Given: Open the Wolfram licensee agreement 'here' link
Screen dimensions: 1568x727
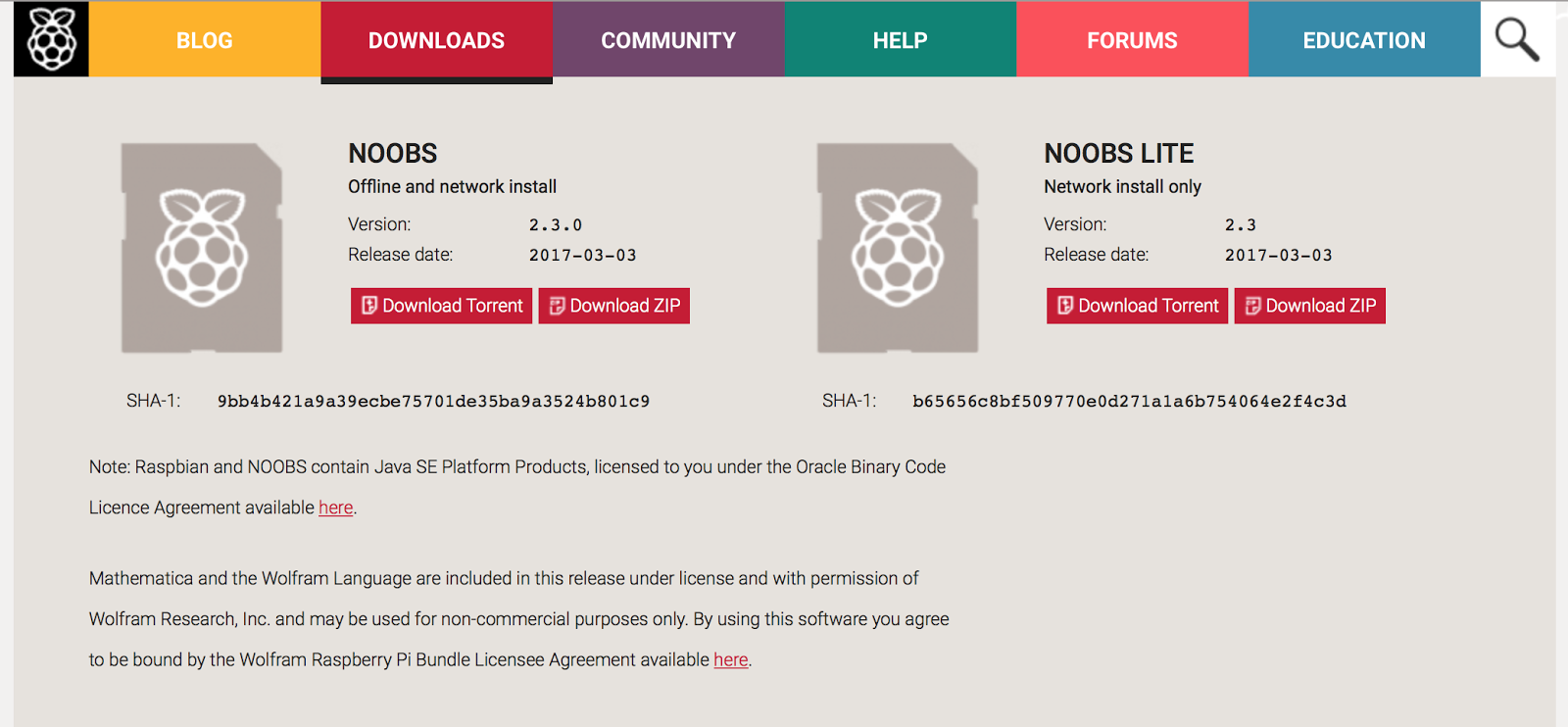Looking at the screenshot, I should point(731,659).
